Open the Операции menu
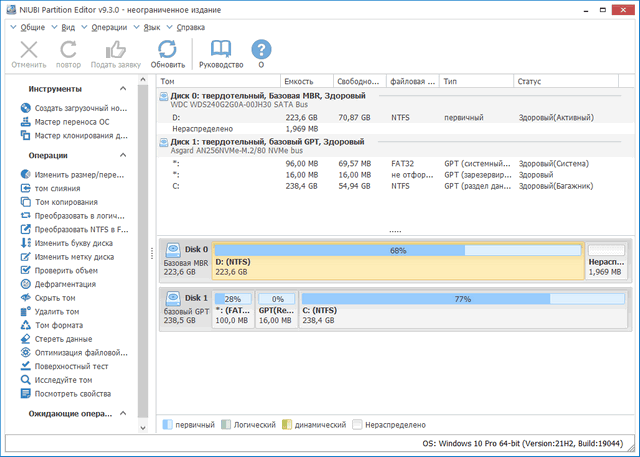This screenshot has width=640, height=457. coord(109,27)
